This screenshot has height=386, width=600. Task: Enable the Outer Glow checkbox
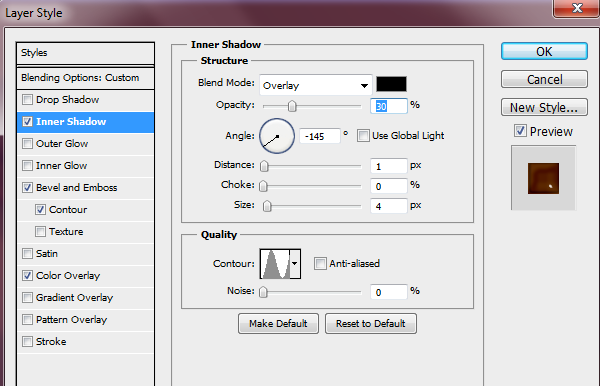28,144
